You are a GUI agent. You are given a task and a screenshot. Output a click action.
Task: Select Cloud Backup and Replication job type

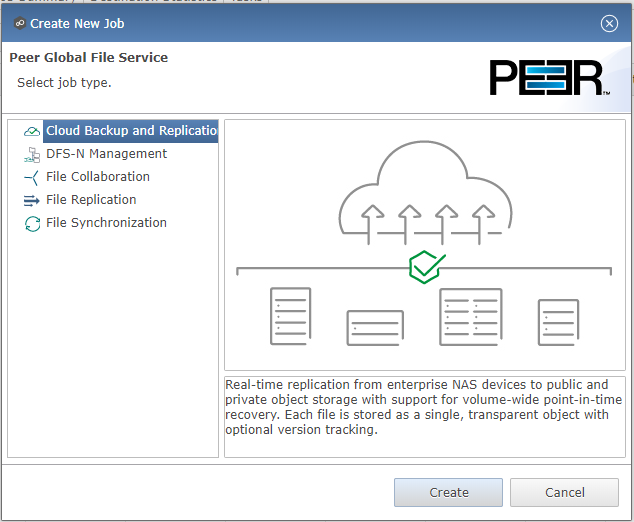tap(131, 131)
